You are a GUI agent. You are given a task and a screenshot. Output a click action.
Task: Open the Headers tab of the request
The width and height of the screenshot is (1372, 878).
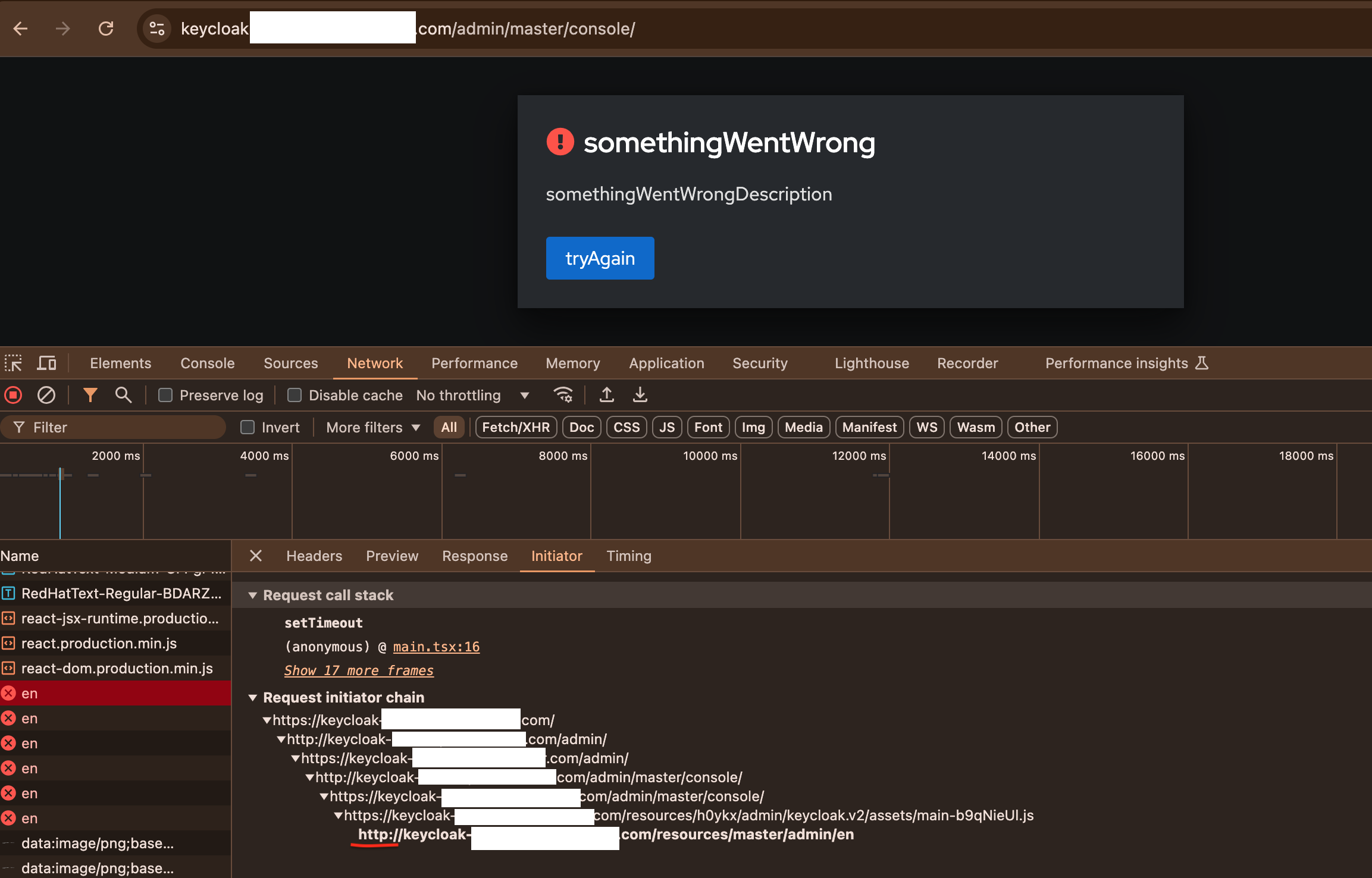[x=314, y=556]
